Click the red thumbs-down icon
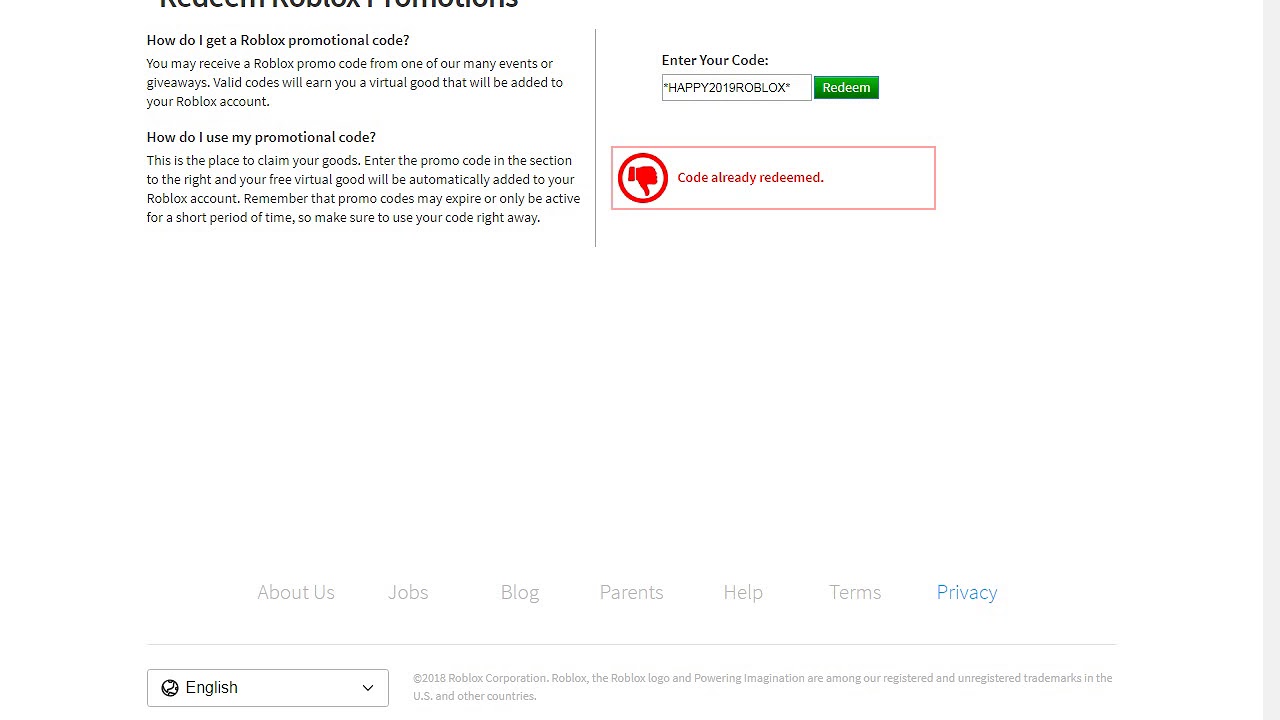This screenshot has height=720, width=1280. click(642, 178)
